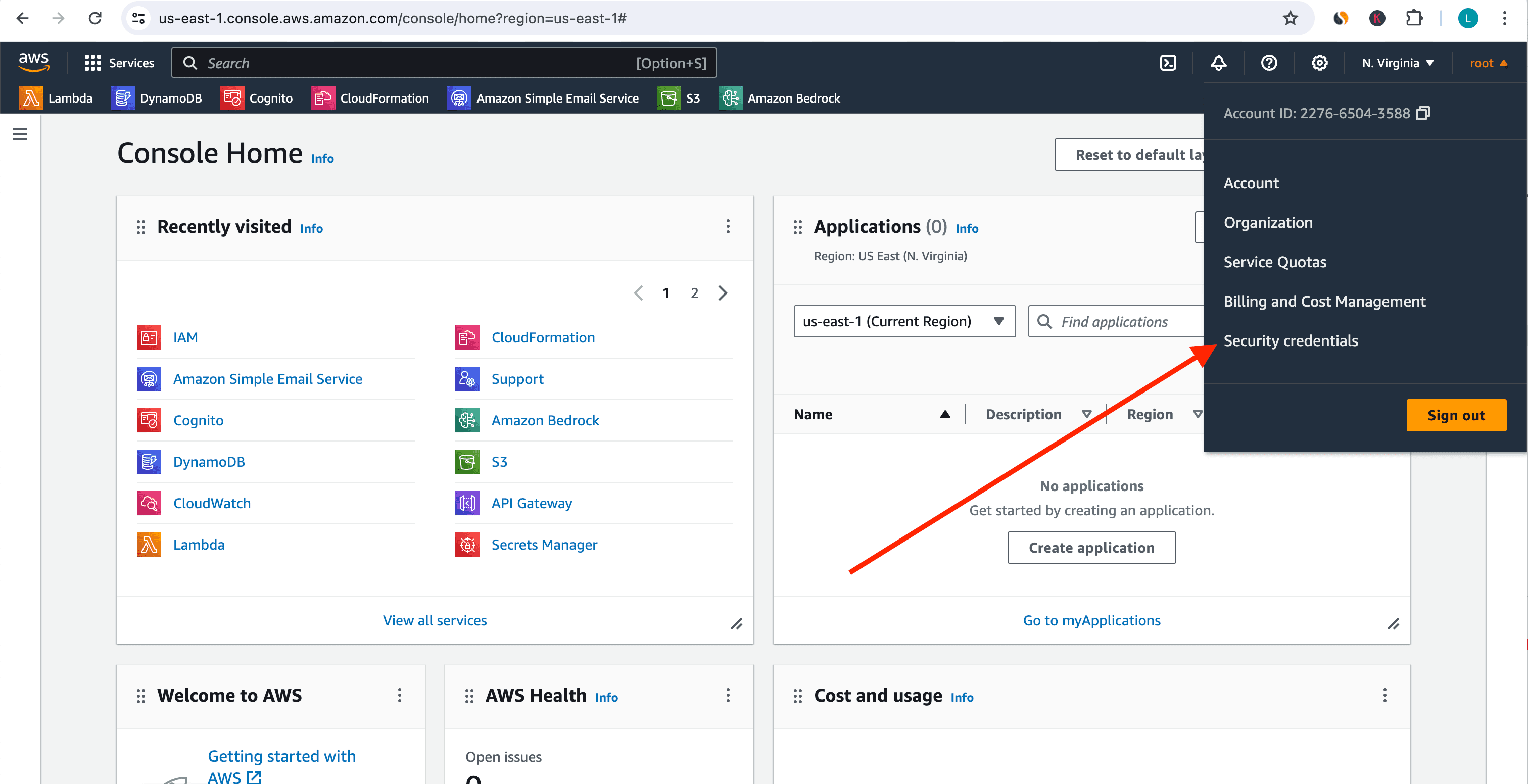This screenshot has width=1528, height=784.
Task: Open Billing and Cost Management
Action: click(1324, 301)
